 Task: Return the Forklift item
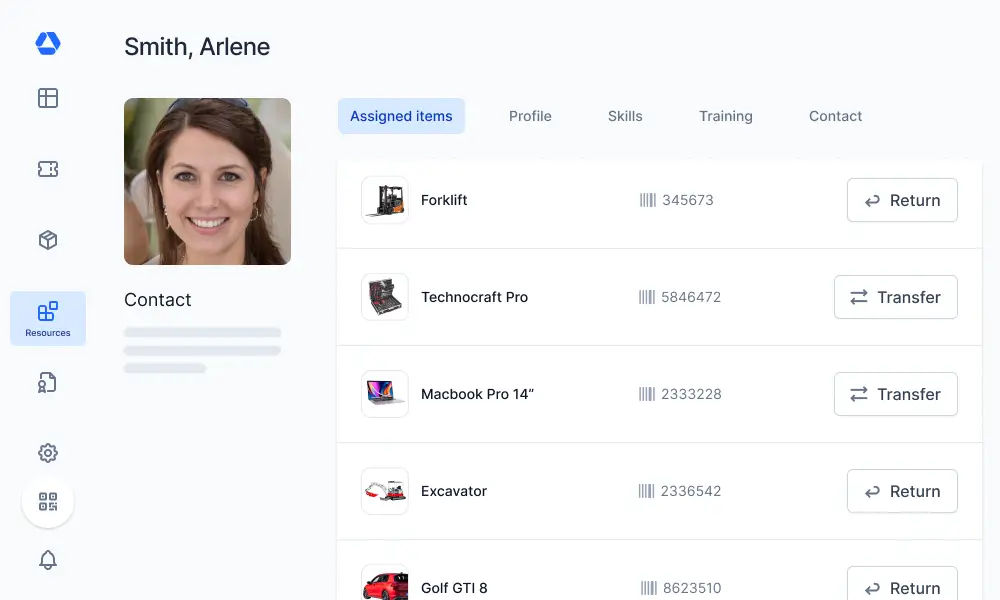click(x=902, y=200)
